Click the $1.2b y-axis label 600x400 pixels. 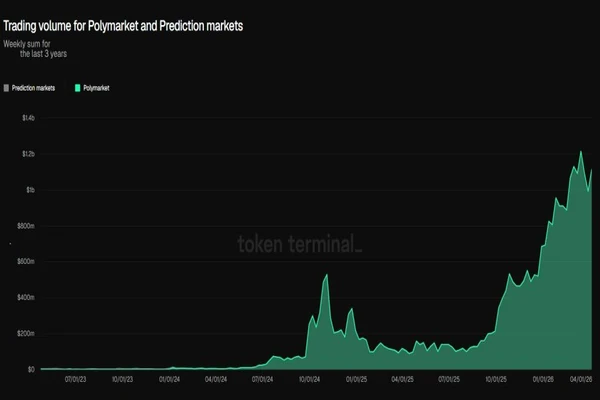click(28, 154)
